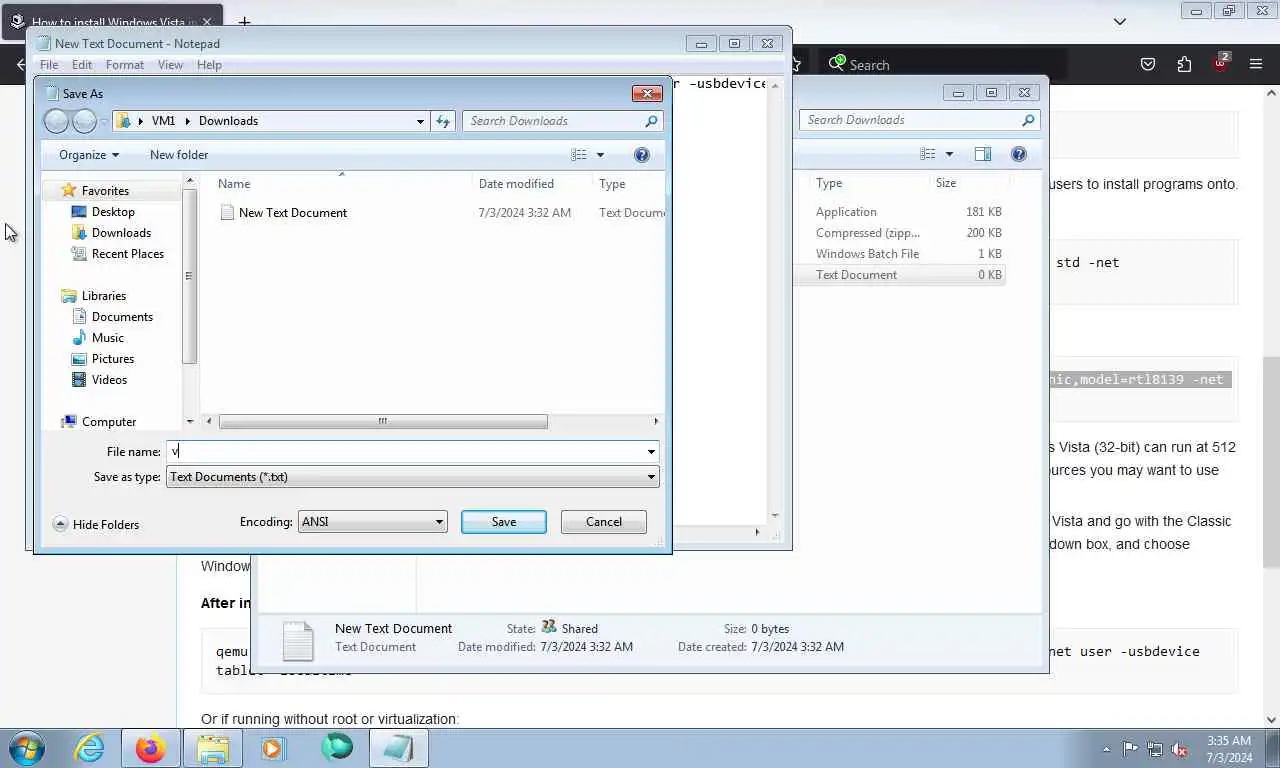Viewport: 1280px width, 768px height.
Task: Click the magnifier in Save As search box
Action: 651,121
